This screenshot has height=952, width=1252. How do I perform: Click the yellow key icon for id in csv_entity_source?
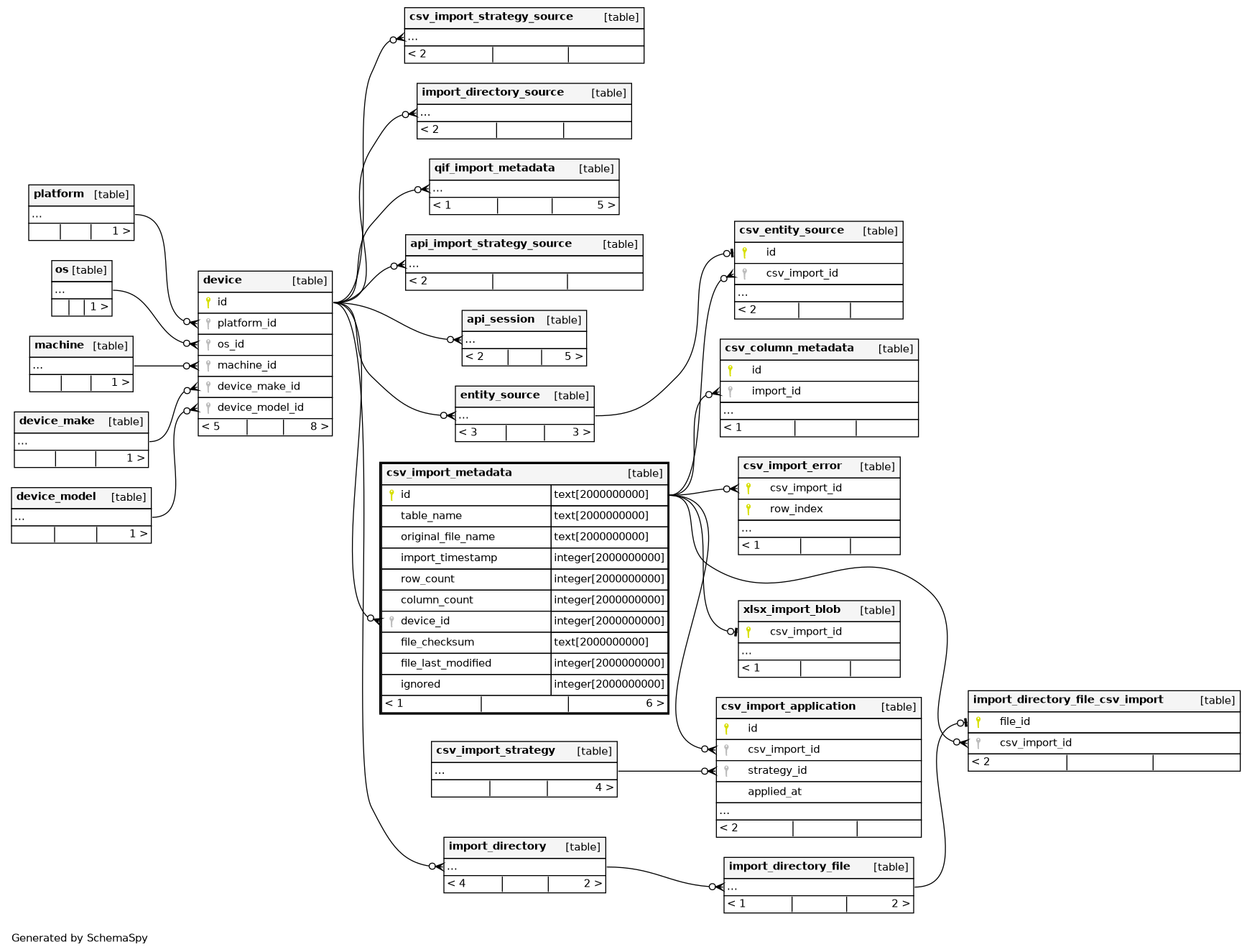click(x=745, y=253)
